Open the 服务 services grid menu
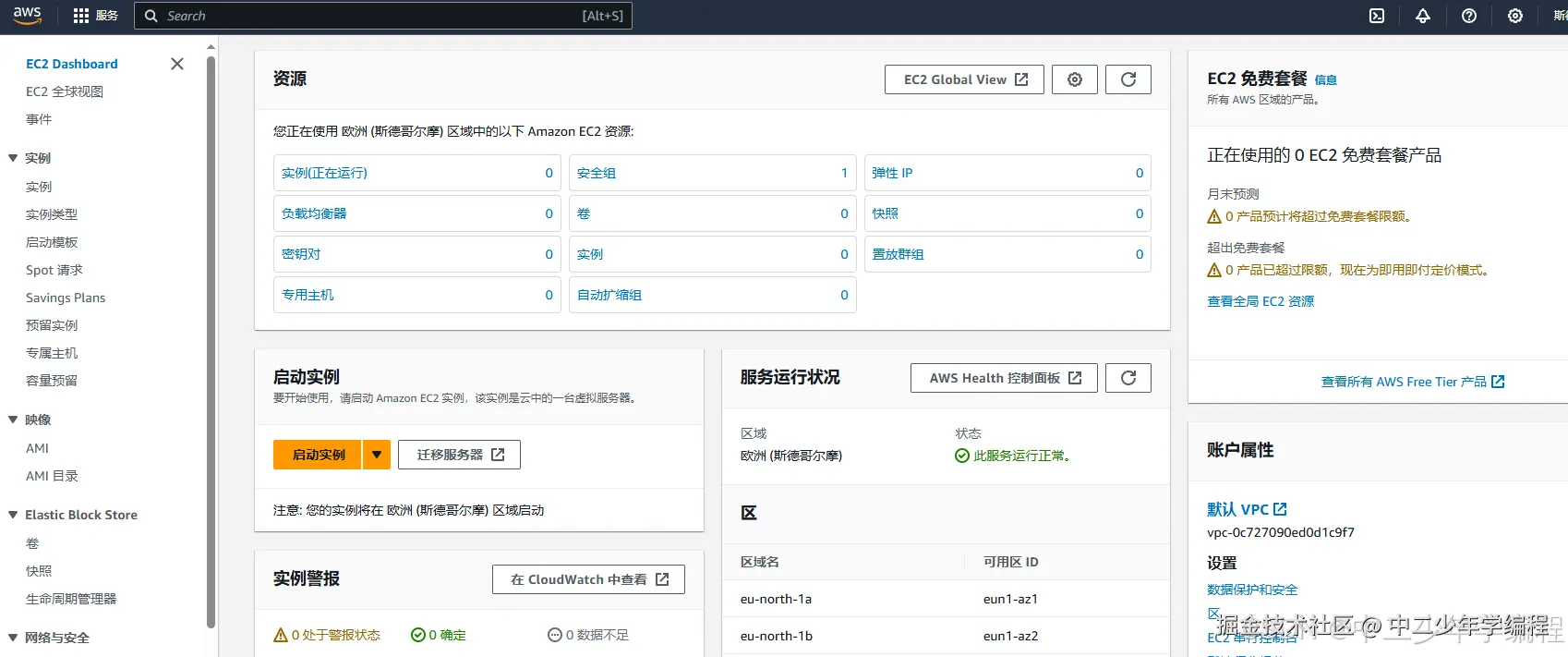Image resolution: width=1568 pixels, height=657 pixels. (96, 16)
